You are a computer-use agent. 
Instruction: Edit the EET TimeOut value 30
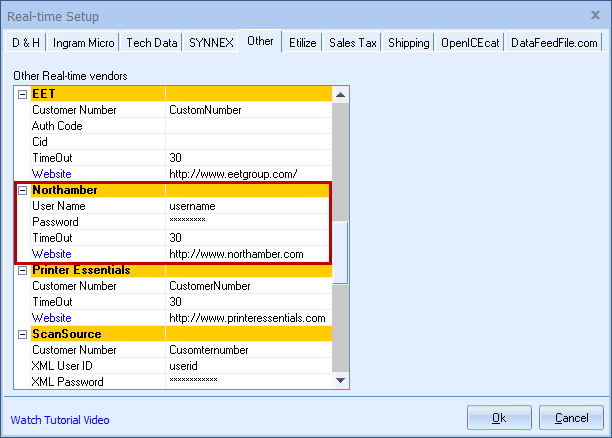[x=249, y=158]
